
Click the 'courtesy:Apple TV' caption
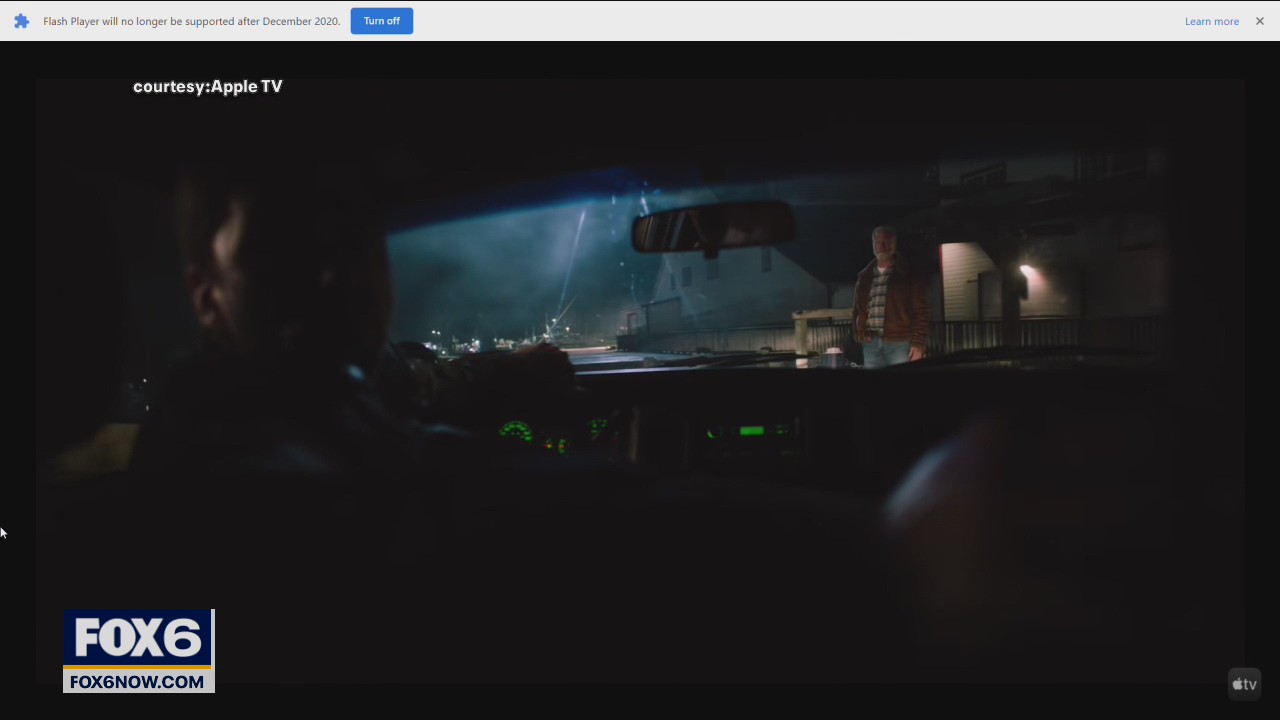click(208, 87)
